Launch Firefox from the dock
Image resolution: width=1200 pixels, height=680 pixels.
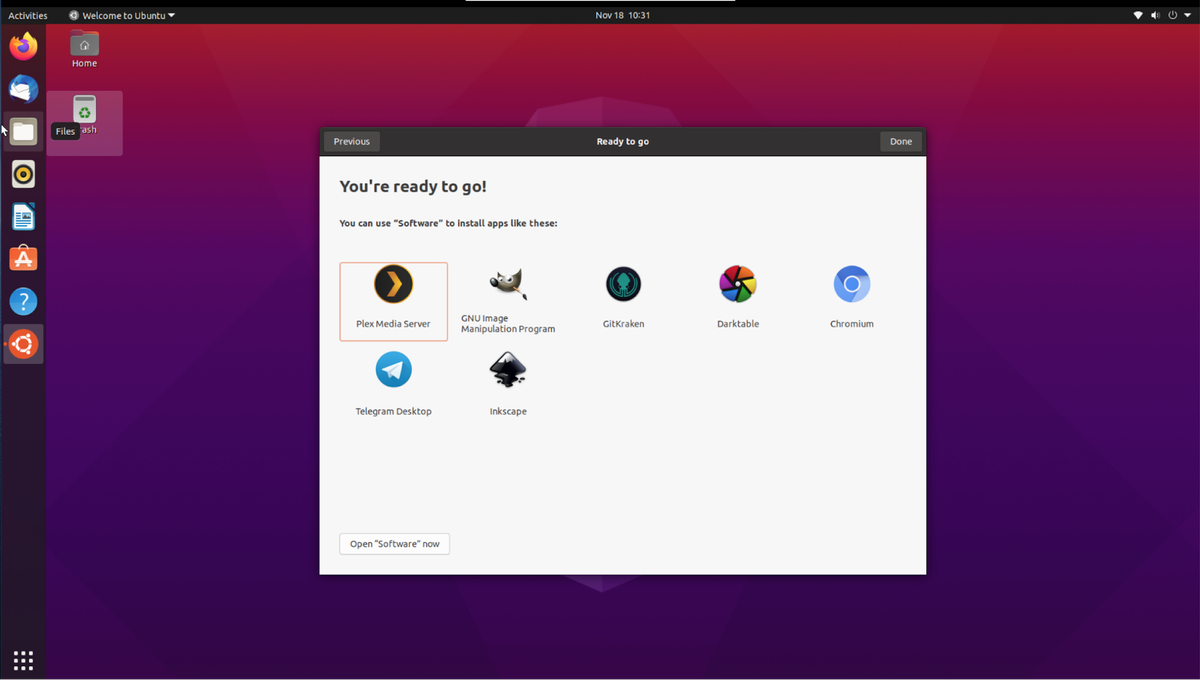tap(22, 45)
